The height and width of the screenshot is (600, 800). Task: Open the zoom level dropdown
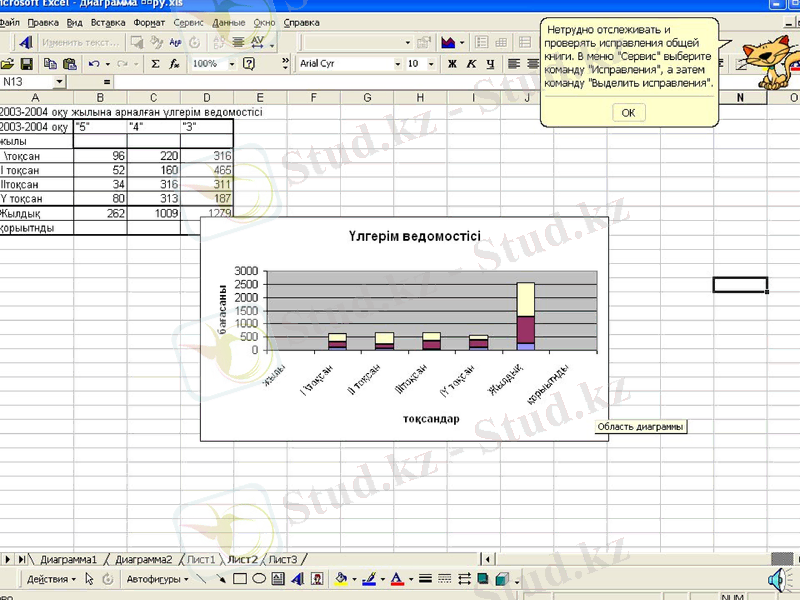(231, 63)
